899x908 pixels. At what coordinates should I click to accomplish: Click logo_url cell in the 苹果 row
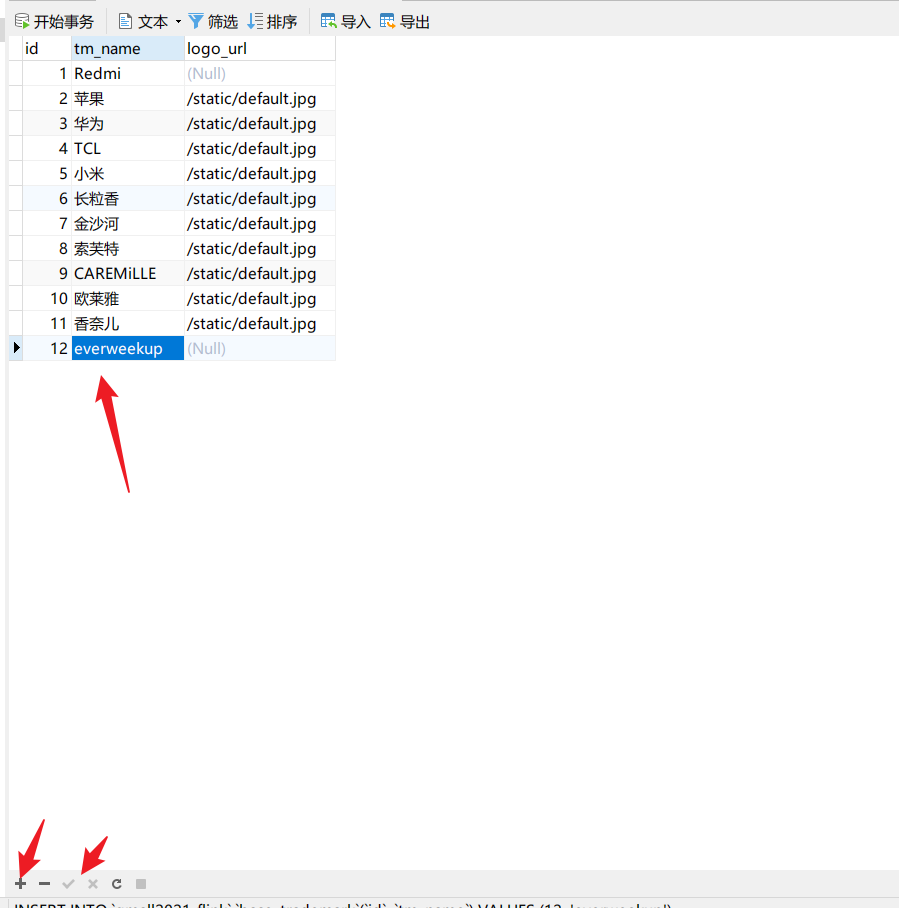(260, 98)
